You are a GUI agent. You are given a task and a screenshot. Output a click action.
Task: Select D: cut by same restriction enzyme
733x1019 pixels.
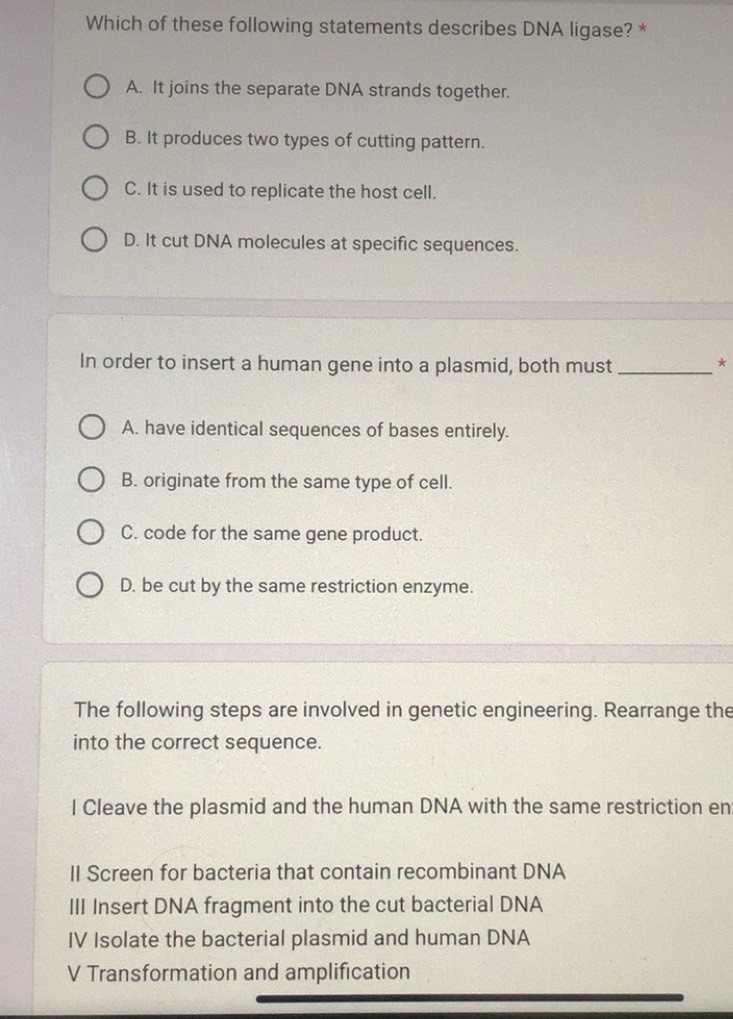pos(92,586)
